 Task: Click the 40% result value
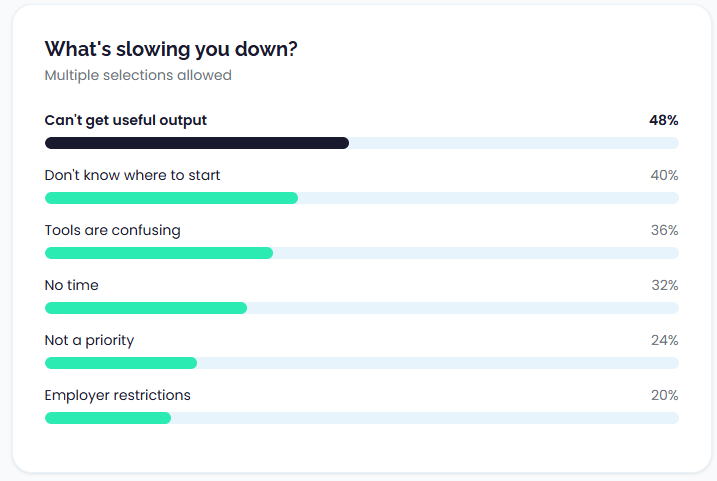[x=664, y=175]
